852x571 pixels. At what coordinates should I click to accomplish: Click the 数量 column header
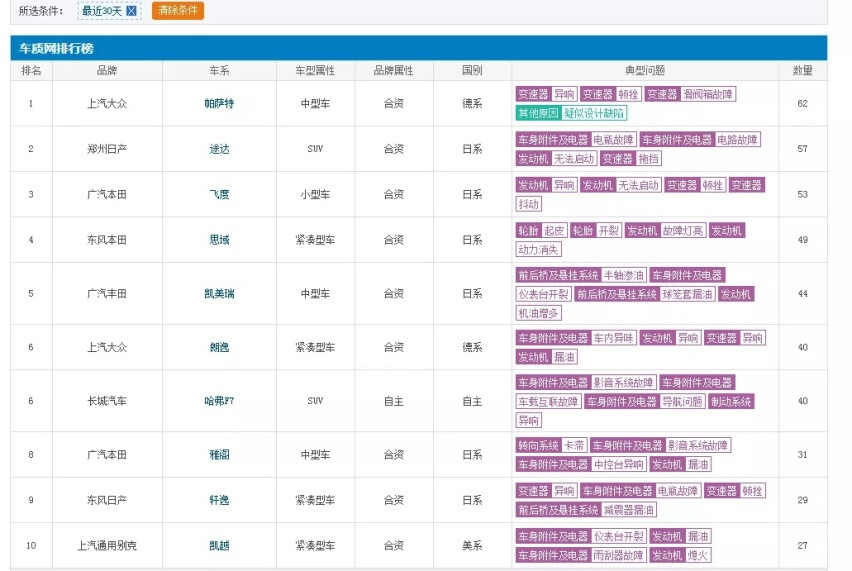point(803,70)
